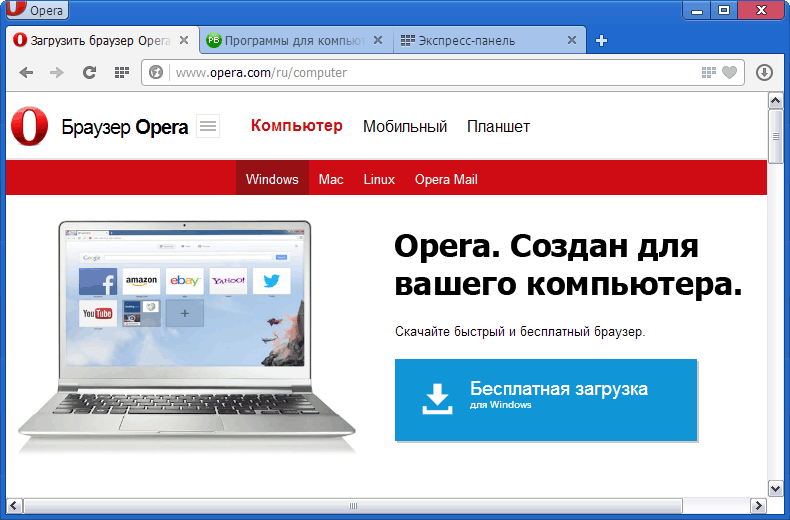The width and height of the screenshot is (790, 520).
Task: Open a new tab with plus button
Action: coord(601,40)
